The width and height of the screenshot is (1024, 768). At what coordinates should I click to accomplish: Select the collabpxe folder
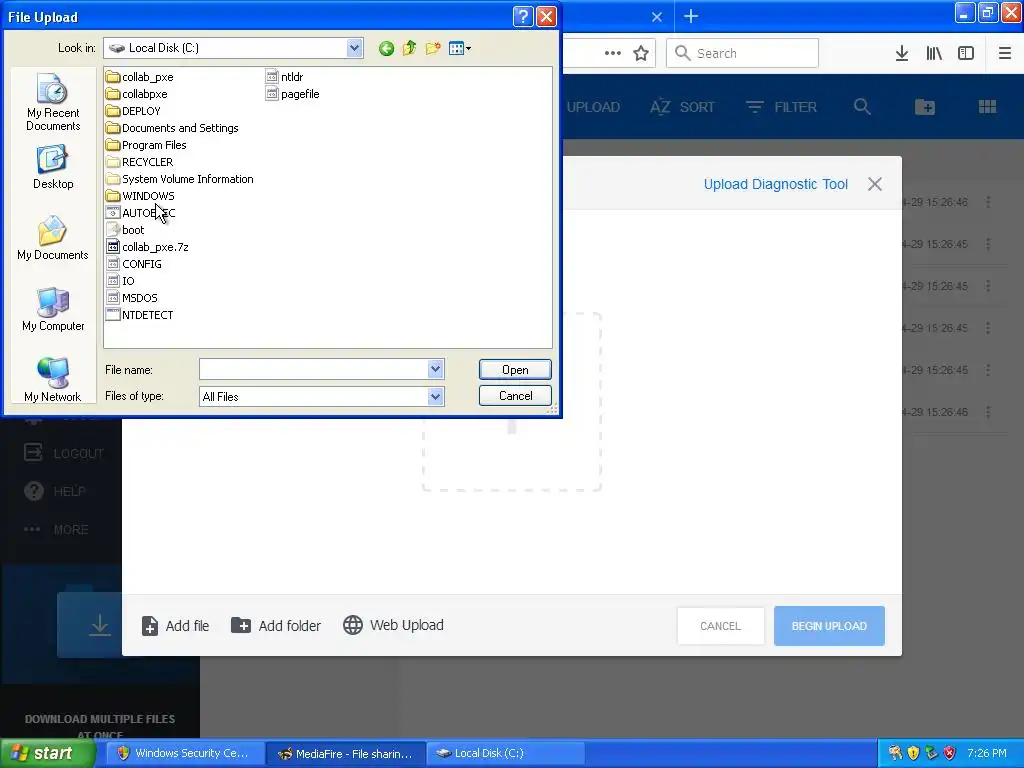coord(136,94)
